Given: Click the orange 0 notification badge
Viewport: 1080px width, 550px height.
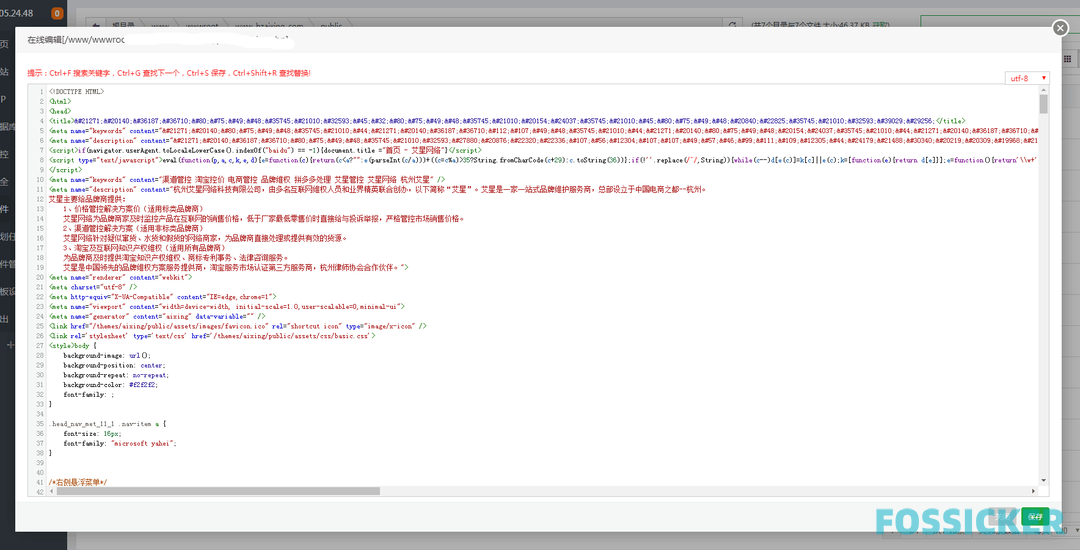Looking at the screenshot, I should (56, 13).
